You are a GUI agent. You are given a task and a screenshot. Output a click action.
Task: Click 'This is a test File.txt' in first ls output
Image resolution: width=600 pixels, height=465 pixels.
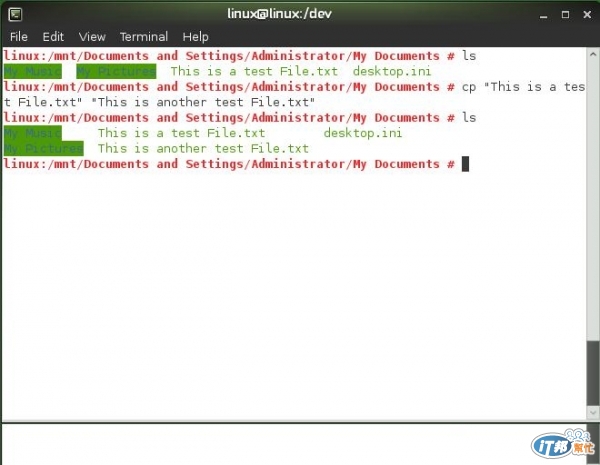[x=254, y=71]
